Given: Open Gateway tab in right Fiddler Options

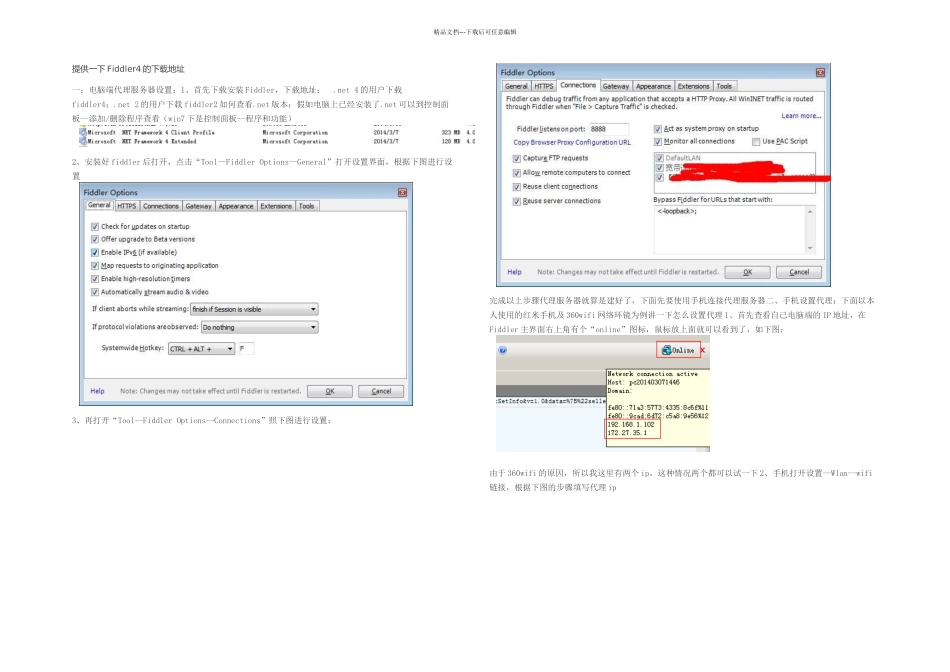Looking at the screenshot, I should click(x=616, y=87).
